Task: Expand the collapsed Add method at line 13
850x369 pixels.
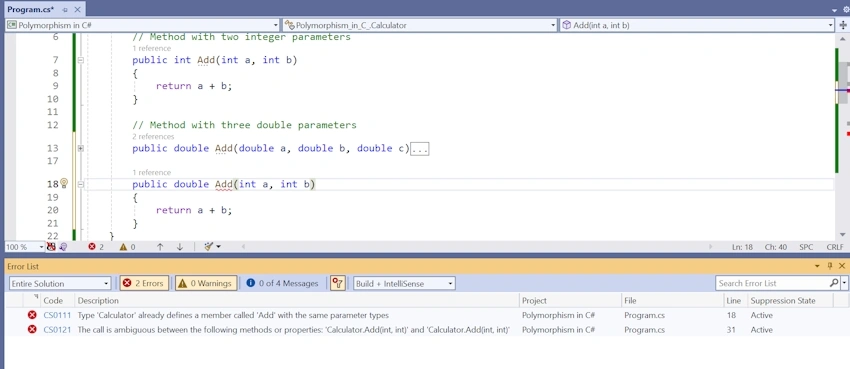Action: [x=80, y=148]
